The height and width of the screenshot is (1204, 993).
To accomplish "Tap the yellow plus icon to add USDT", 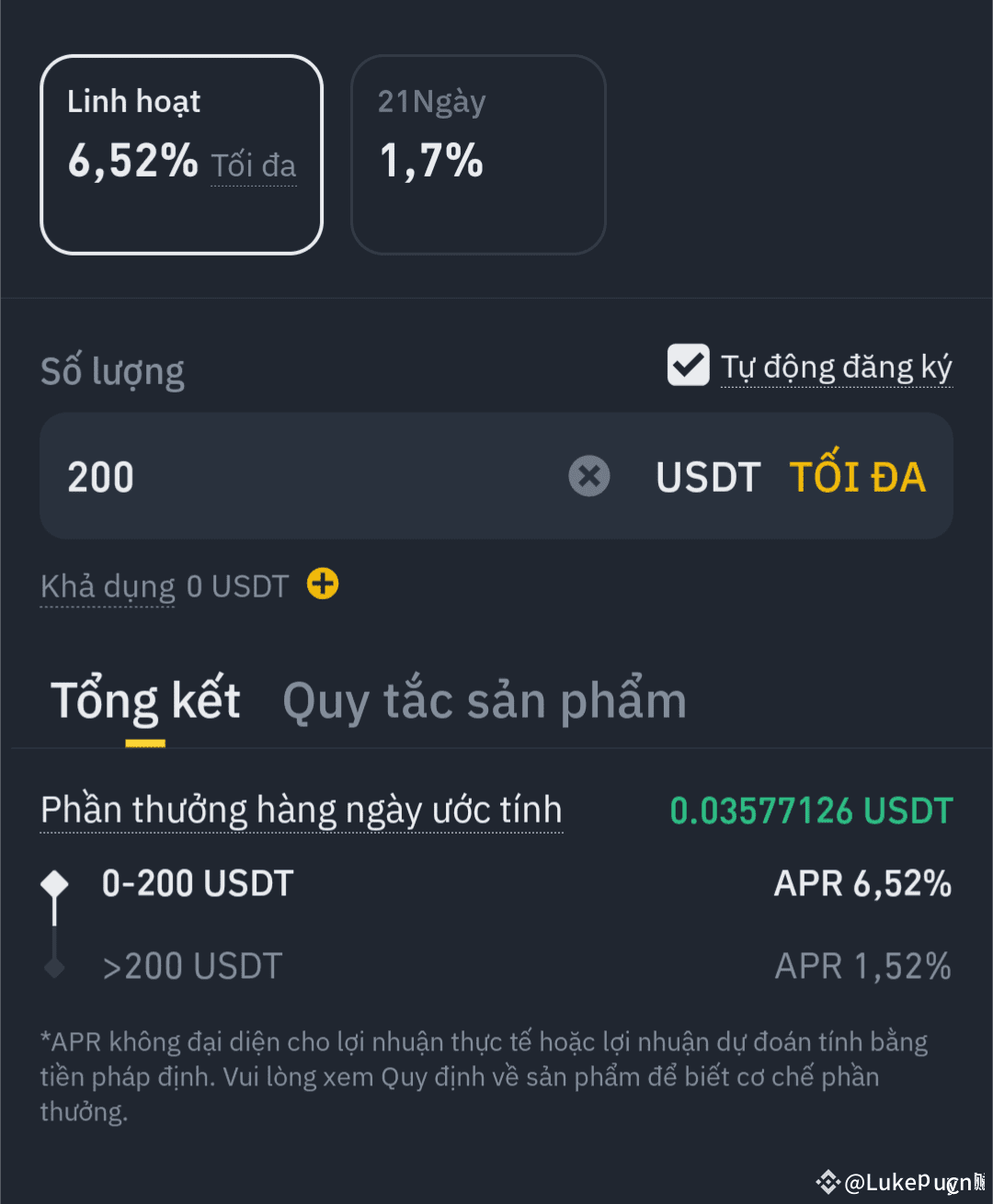I will click(x=323, y=584).
